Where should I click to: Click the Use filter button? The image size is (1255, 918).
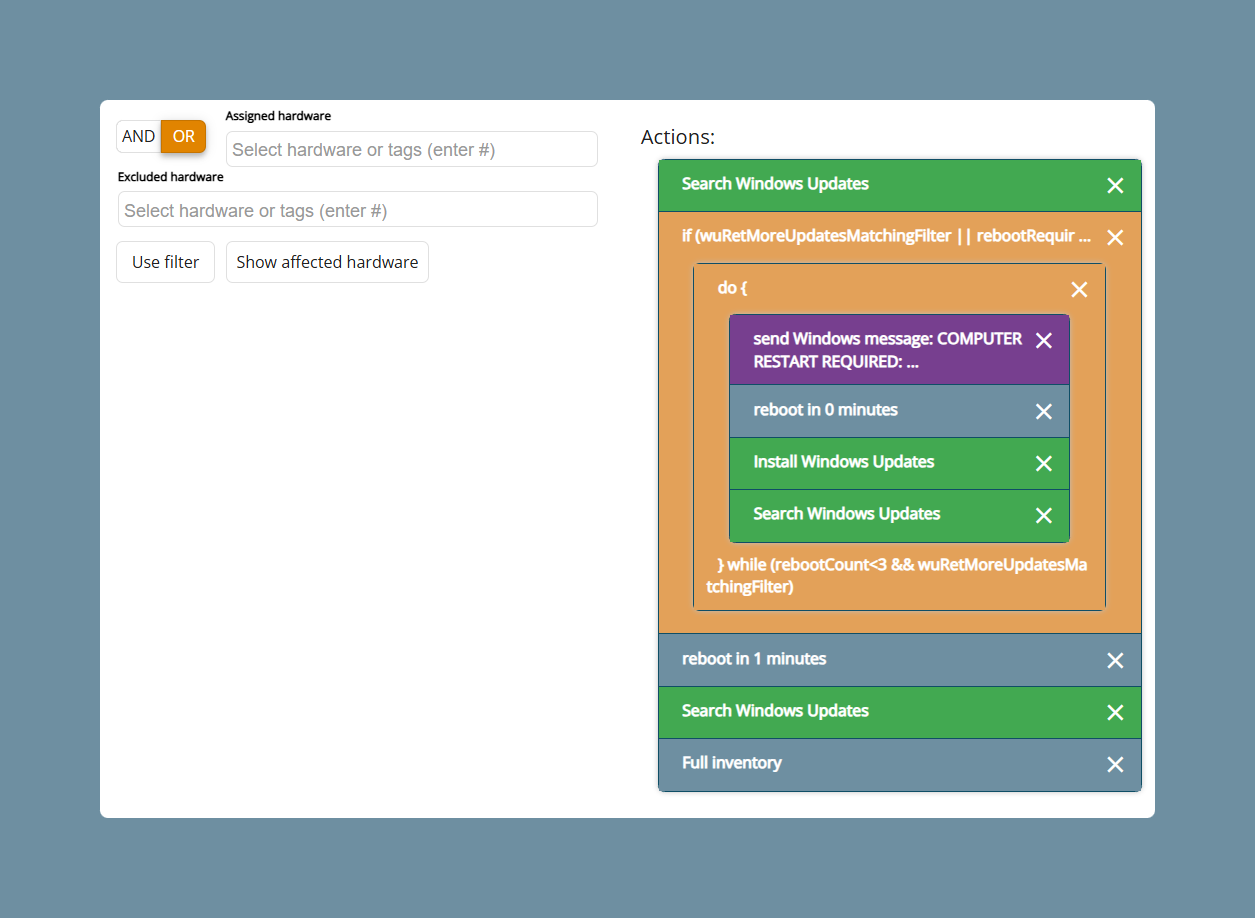[166, 262]
